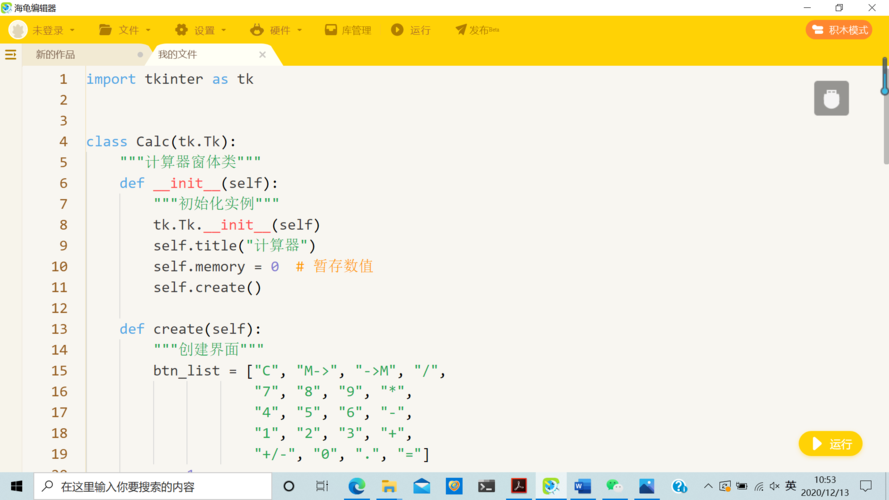The width and height of the screenshot is (889, 500).
Task: Click the 发布 publish button
Action: click(x=477, y=30)
